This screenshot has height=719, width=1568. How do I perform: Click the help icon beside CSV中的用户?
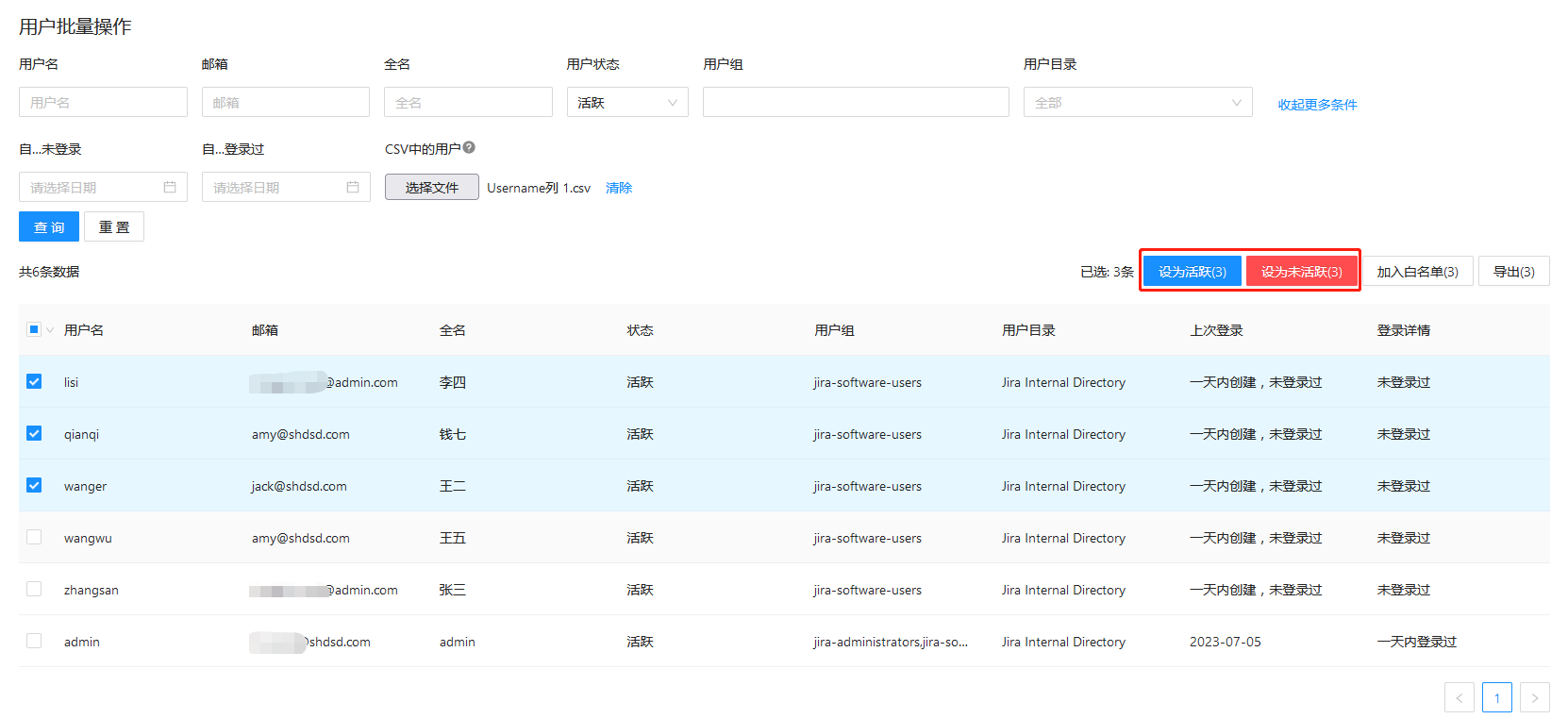pyautogui.click(x=469, y=147)
